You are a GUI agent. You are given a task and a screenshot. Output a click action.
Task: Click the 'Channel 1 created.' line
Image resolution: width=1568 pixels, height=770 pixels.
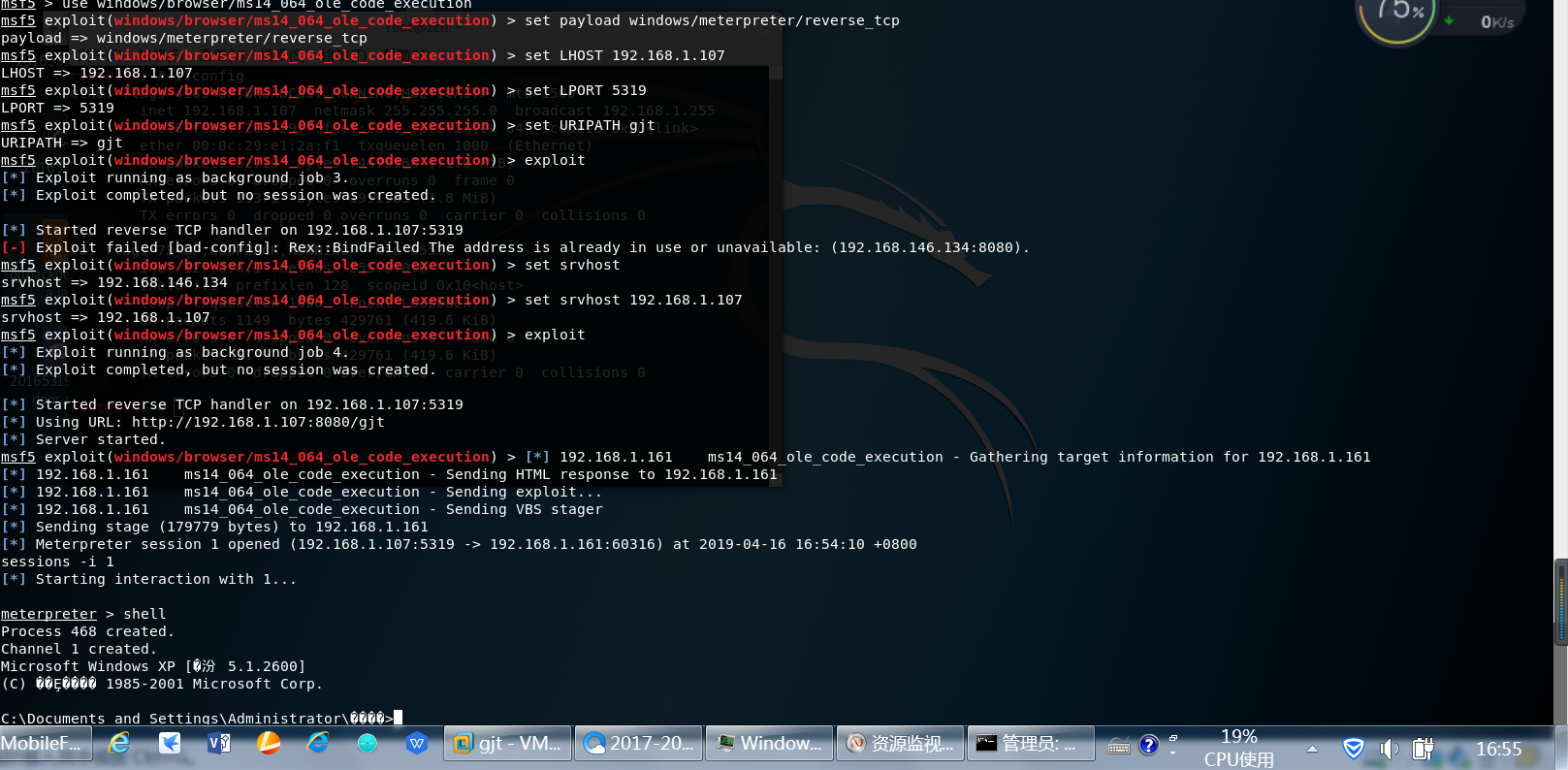tap(79, 649)
